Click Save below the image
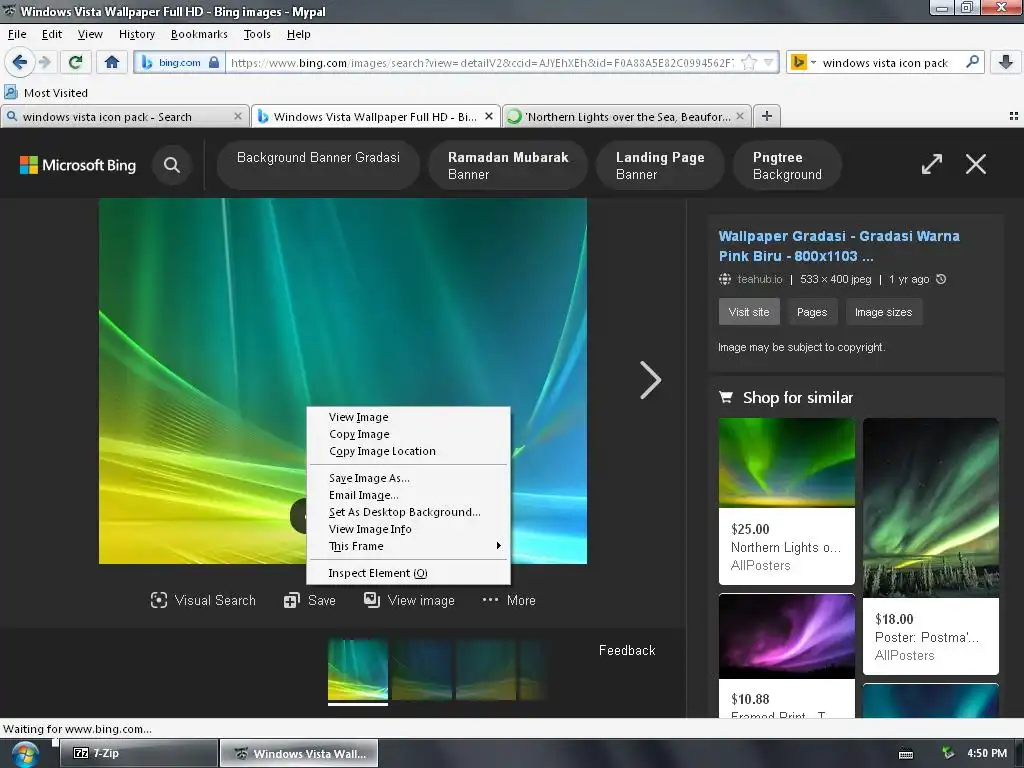Viewport: 1024px width, 768px height. point(310,600)
